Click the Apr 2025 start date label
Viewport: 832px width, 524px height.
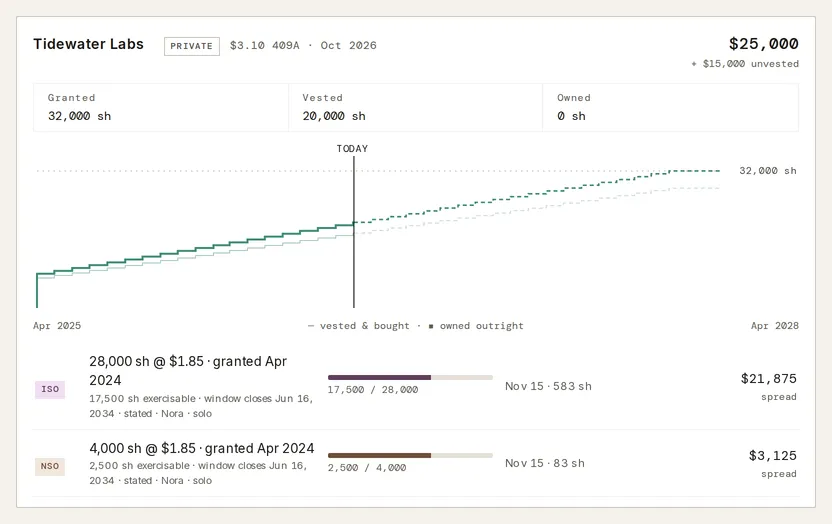tap(57, 326)
